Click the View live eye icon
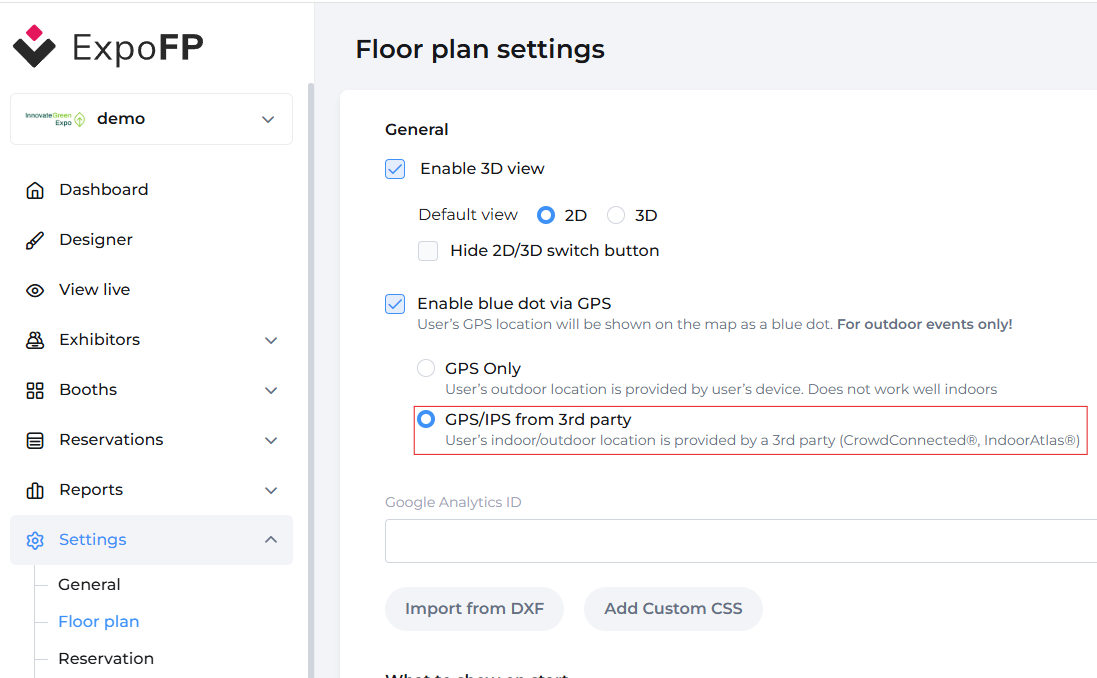This screenshot has height=678, width=1097. (35, 290)
